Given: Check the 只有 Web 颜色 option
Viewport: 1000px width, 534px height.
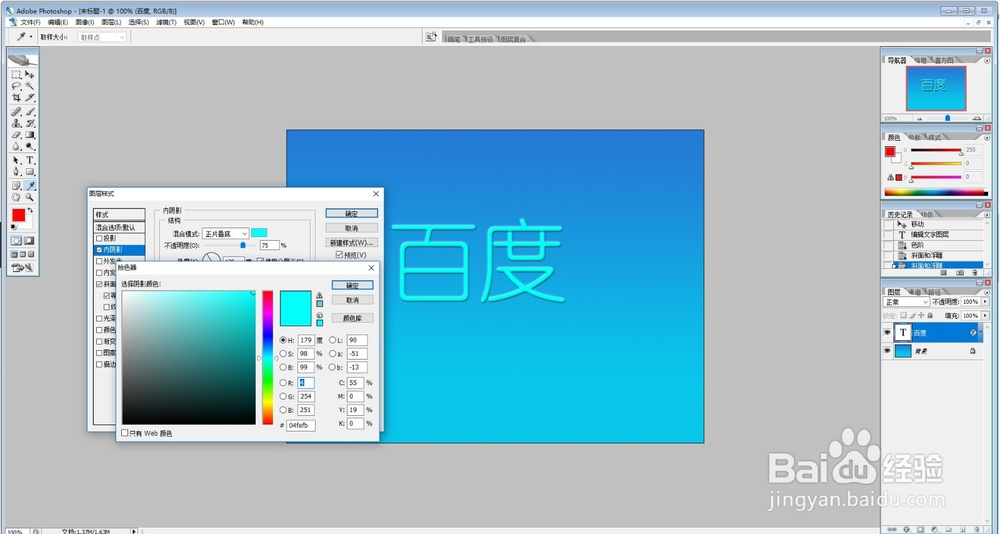Looking at the screenshot, I should pos(124,433).
